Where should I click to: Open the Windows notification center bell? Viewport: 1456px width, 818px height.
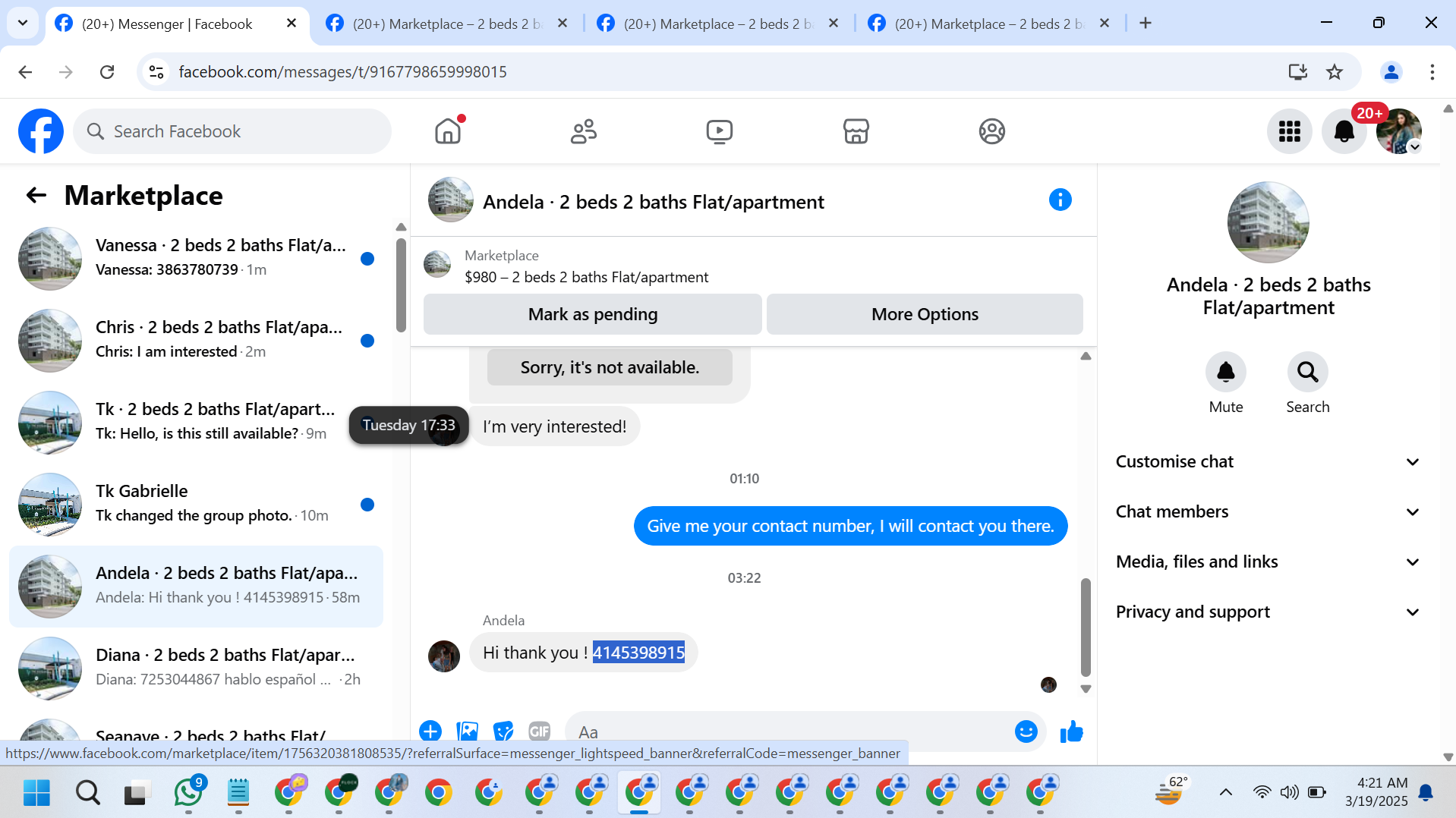pyautogui.click(x=1426, y=792)
